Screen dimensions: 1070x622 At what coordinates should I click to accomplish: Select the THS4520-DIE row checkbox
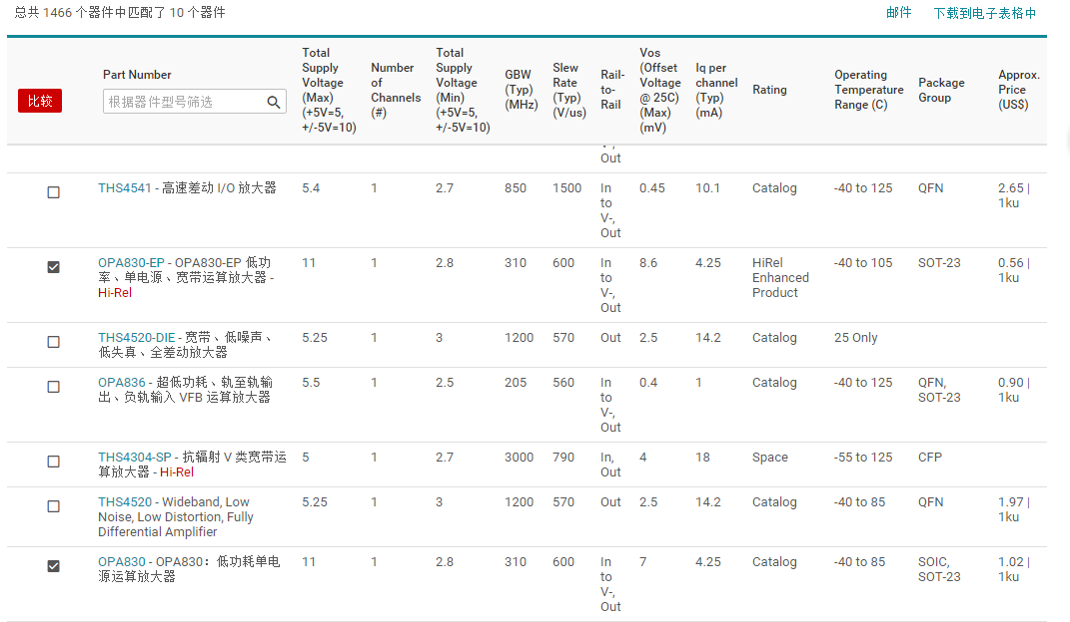53,342
